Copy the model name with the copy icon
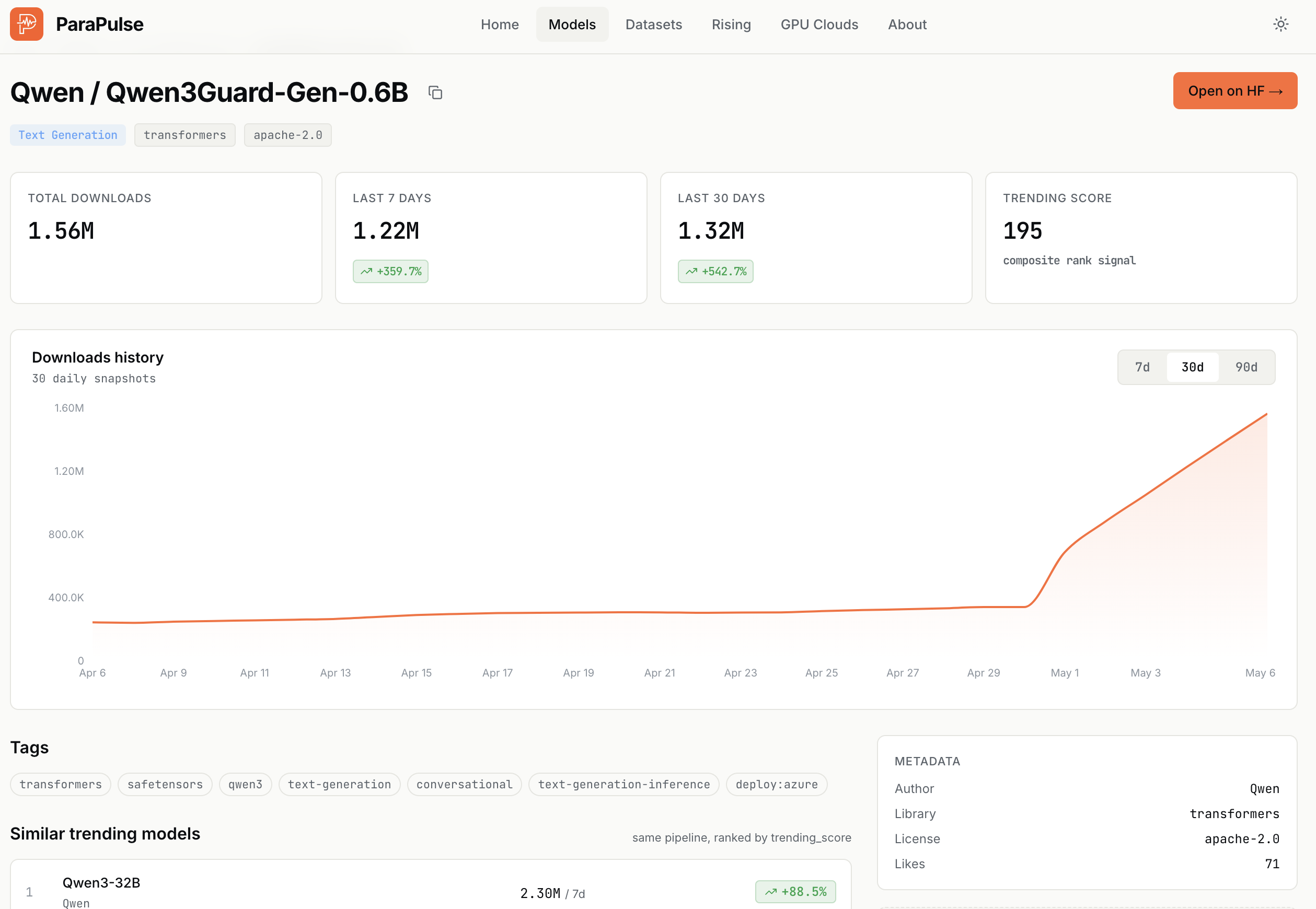1316x909 pixels. tap(435, 92)
